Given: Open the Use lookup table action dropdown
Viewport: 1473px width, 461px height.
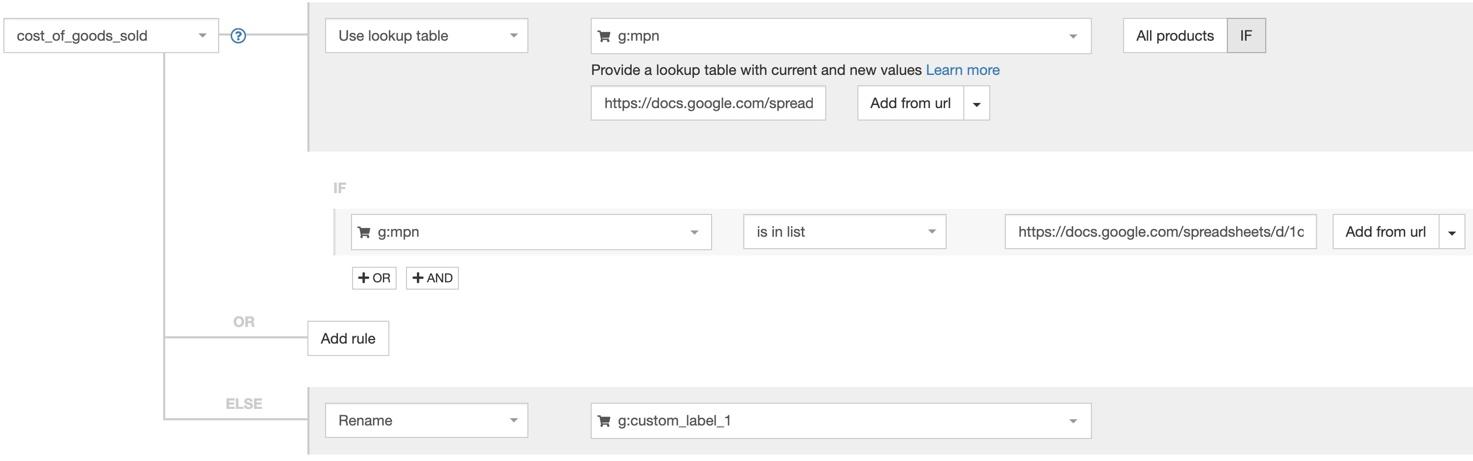Looking at the screenshot, I should coord(426,36).
